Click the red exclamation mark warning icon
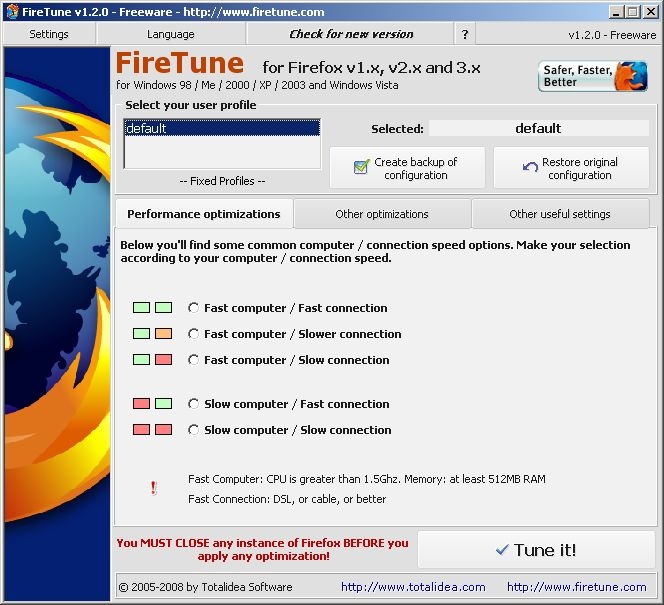Image resolution: width=664 pixels, height=605 pixels. (153, 488)
